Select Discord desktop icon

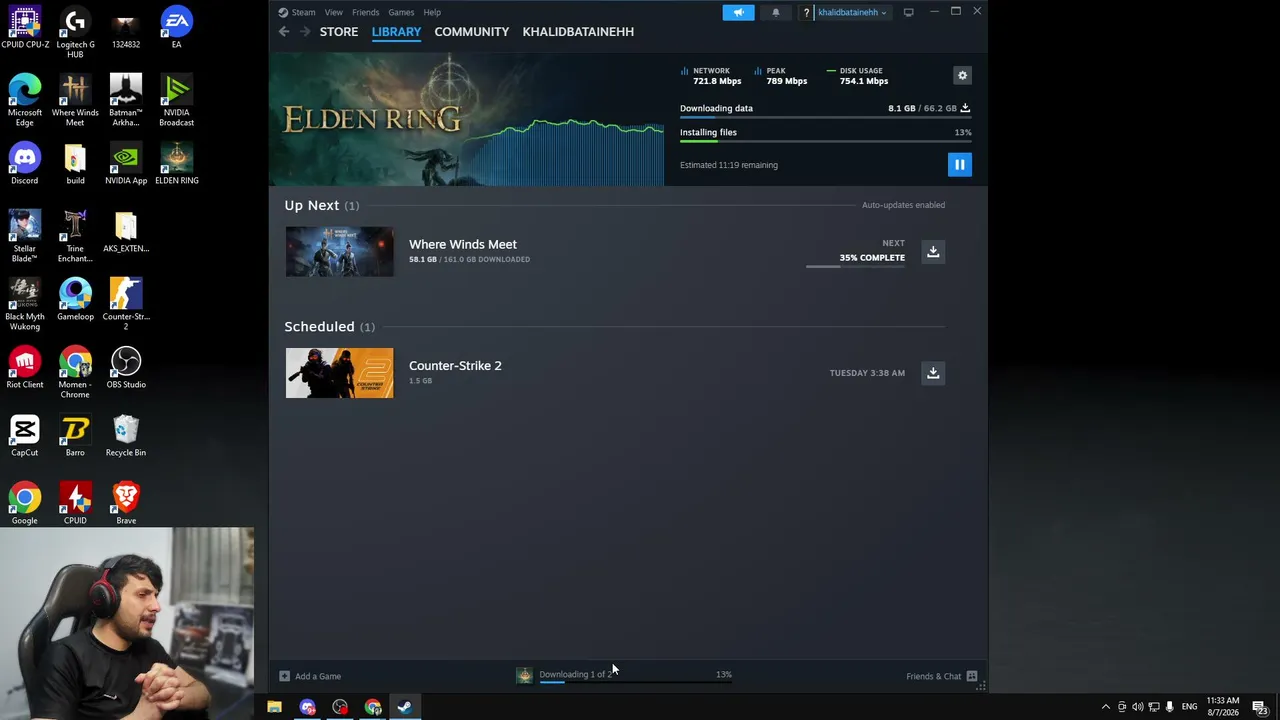pos(25,165)
